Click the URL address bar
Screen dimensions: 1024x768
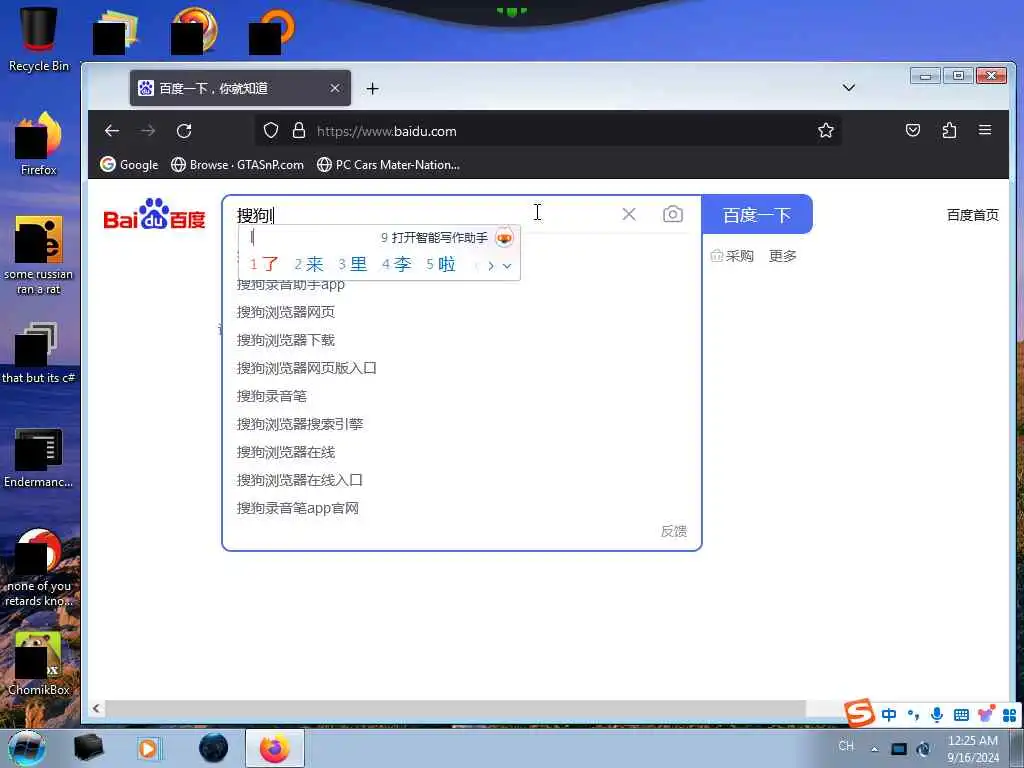click(x=547, y=131)
